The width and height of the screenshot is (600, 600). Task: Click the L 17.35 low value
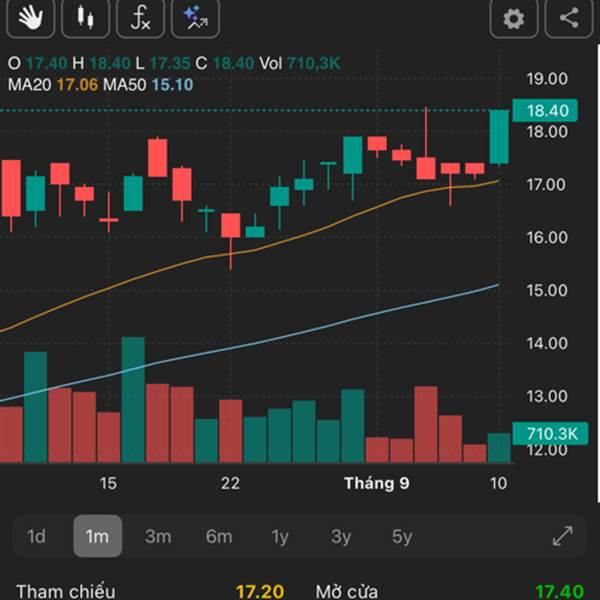[x=170, y=63]
